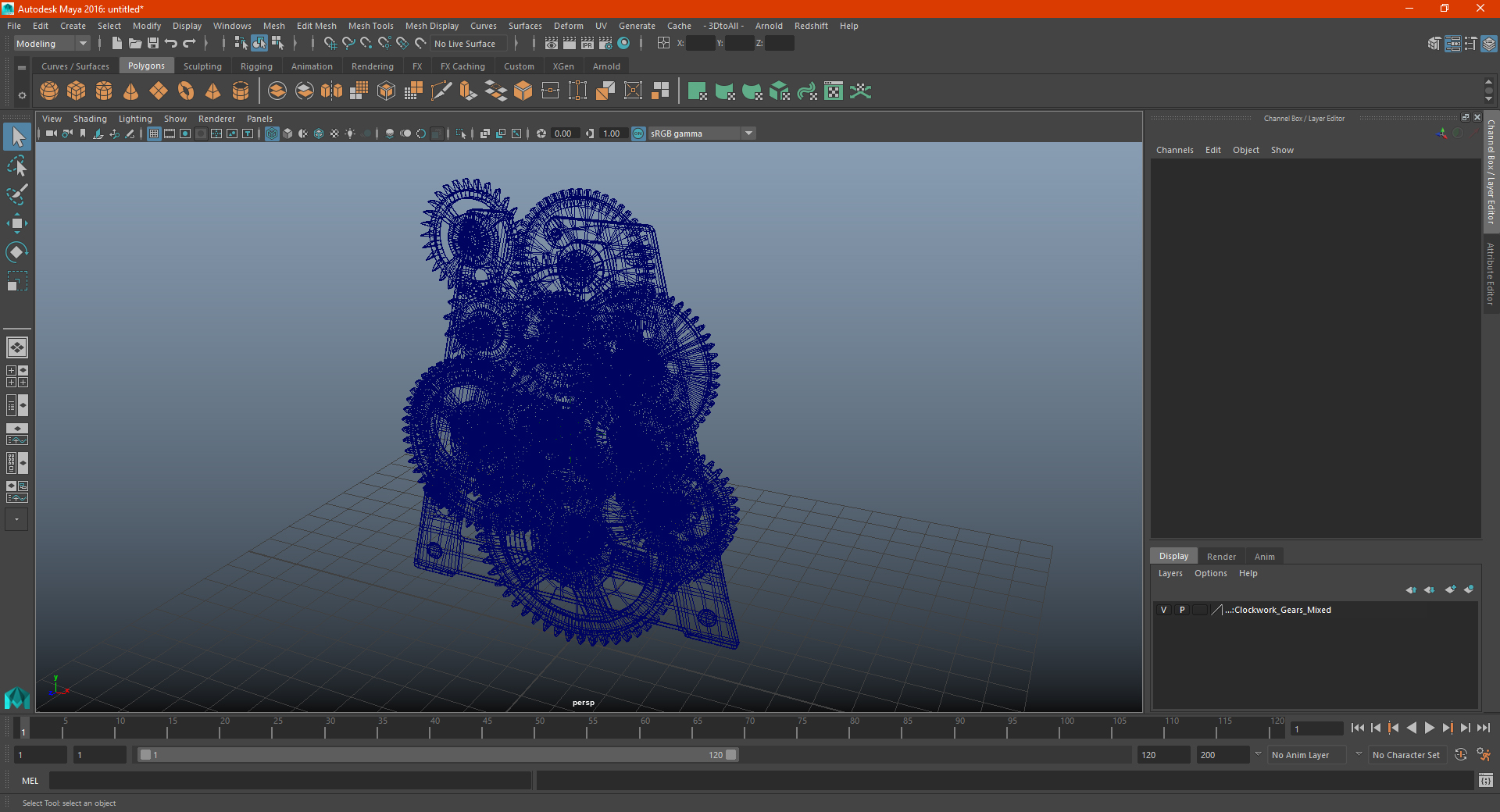Create a polygon pipe from the shelf

pos(241,91)
